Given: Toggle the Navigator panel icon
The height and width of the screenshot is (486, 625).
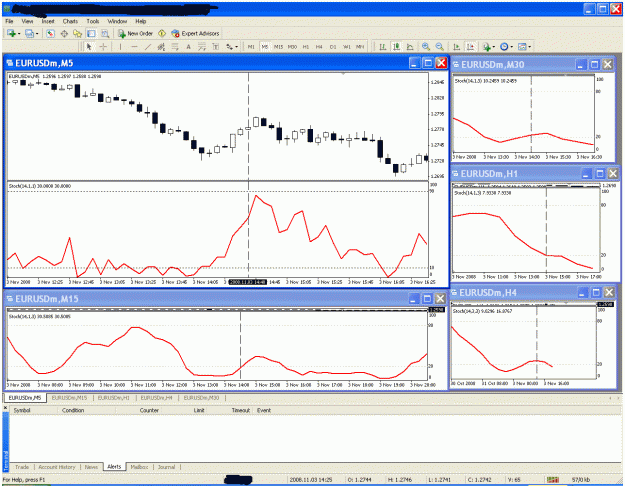Looking at the screenshot, I should [77, 33].
